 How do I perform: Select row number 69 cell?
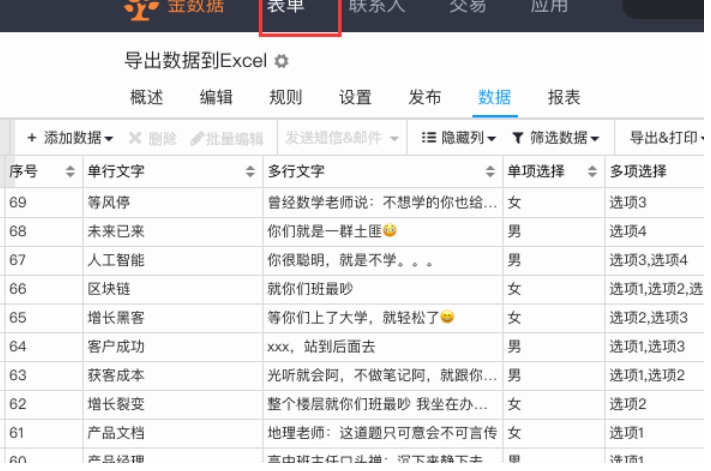point(44,203)
